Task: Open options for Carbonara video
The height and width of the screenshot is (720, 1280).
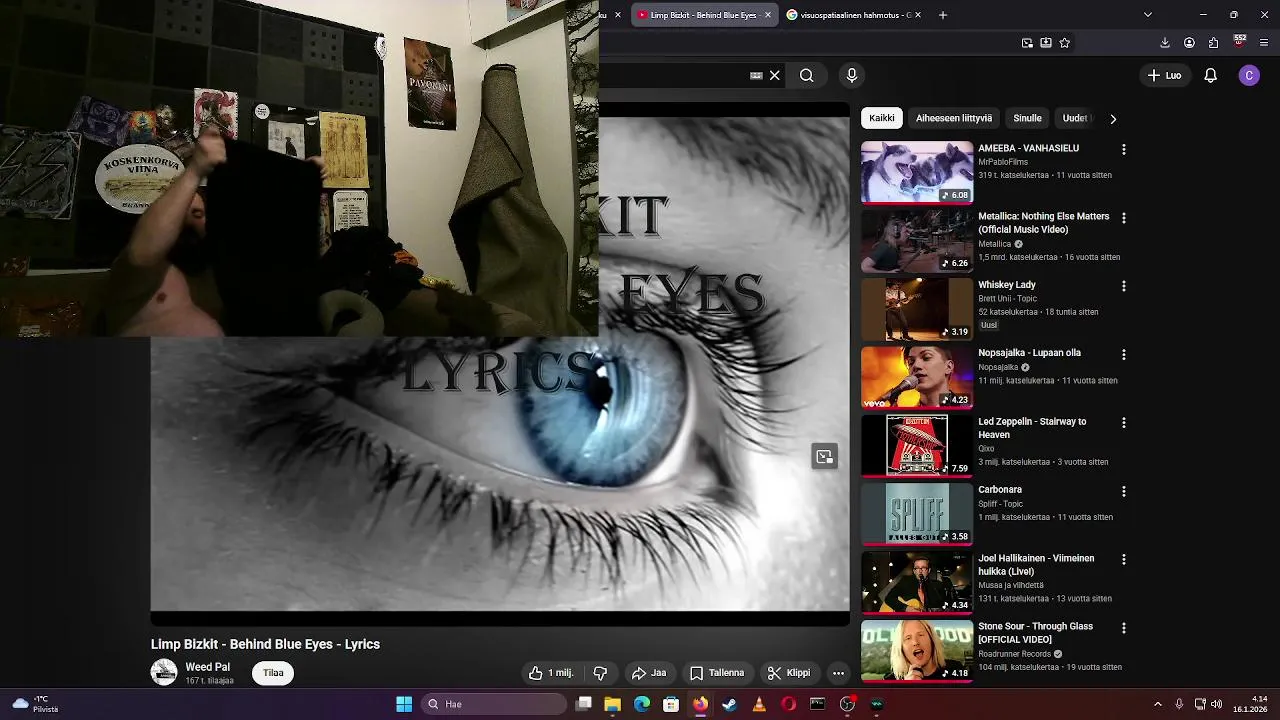Action: click(x=1123, y=491)
